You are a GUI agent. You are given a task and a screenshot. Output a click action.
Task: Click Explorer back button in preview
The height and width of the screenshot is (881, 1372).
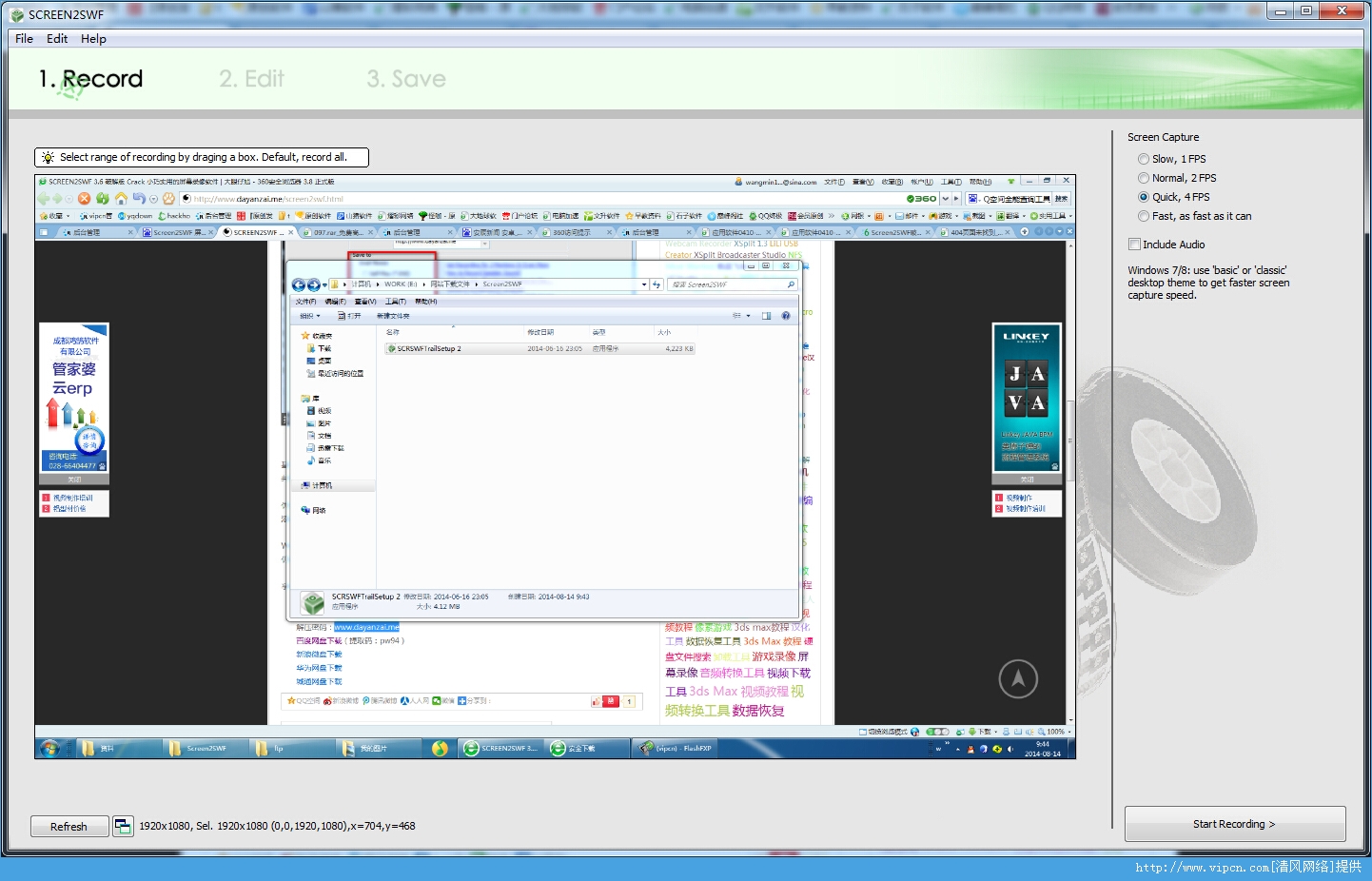tap(299, 284)
